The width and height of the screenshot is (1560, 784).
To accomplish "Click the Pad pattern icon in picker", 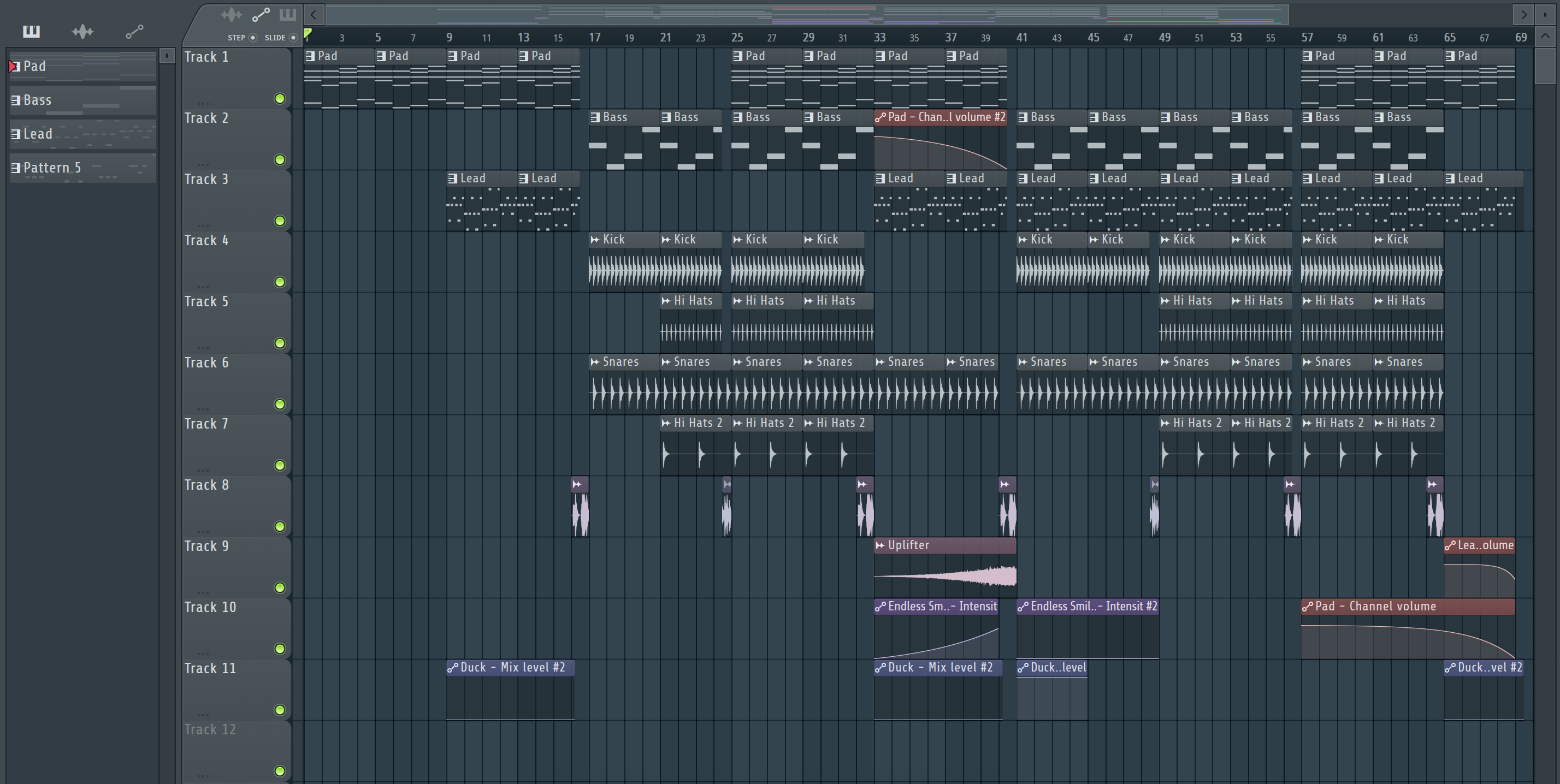I will click(16, 66).
